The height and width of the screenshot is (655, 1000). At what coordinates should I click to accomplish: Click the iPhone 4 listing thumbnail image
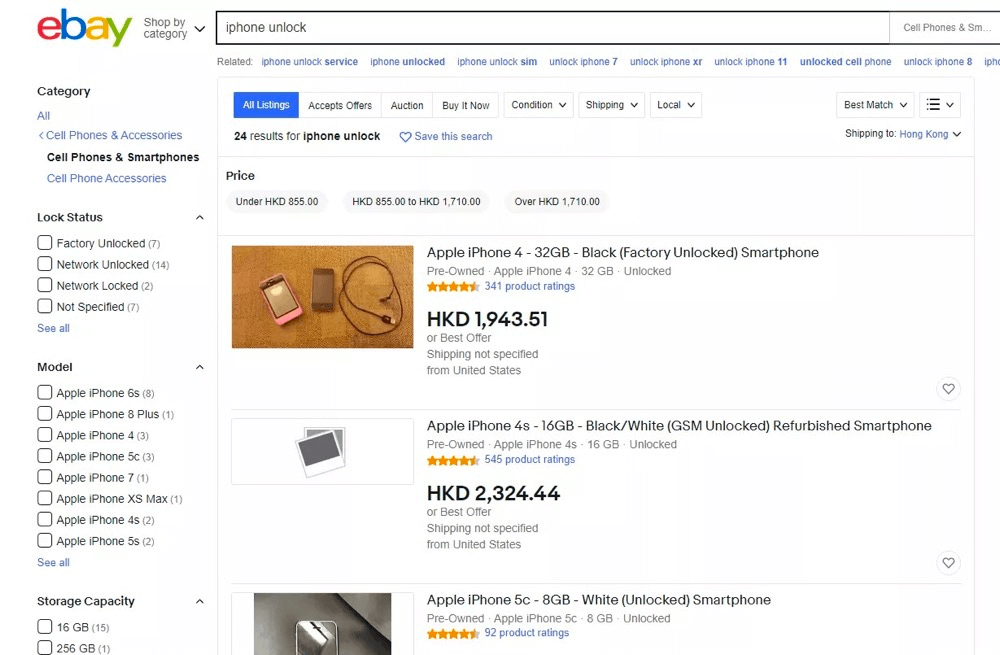(322, 297)
